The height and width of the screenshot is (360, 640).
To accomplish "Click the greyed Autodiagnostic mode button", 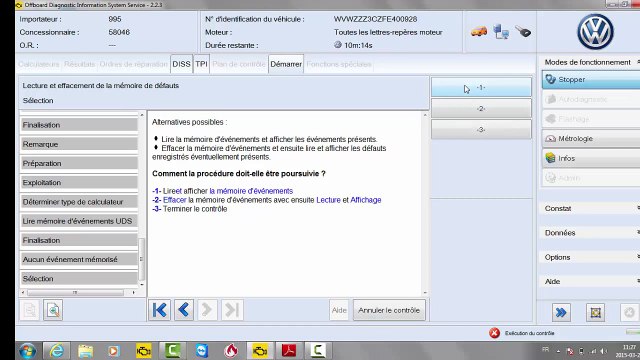I will (591, 99).
